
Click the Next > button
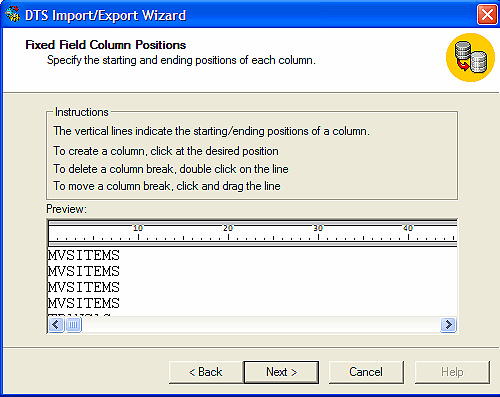(x=281, y=372)
